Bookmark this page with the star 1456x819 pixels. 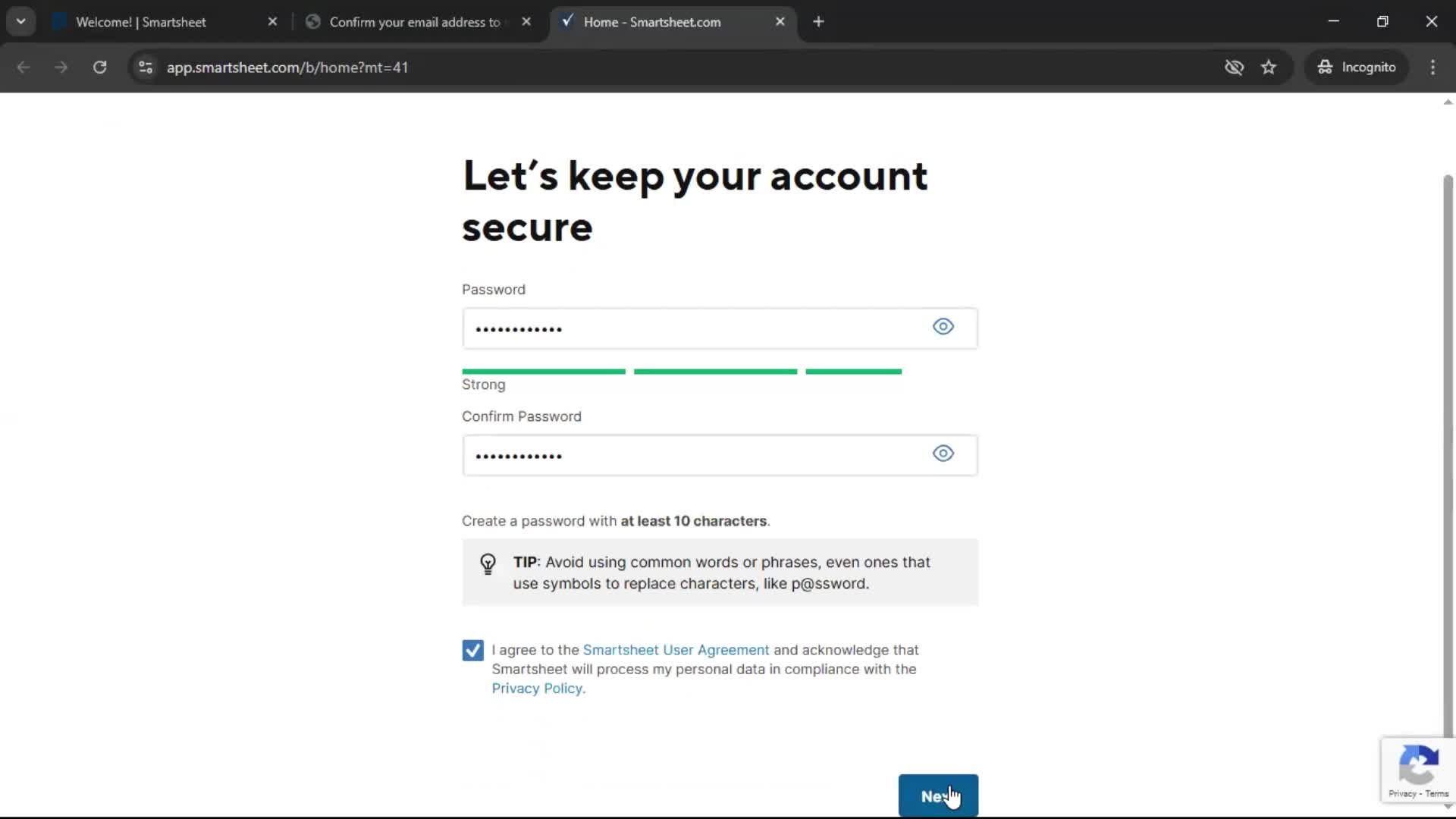pyautogui.click(x=1269, y=67)
